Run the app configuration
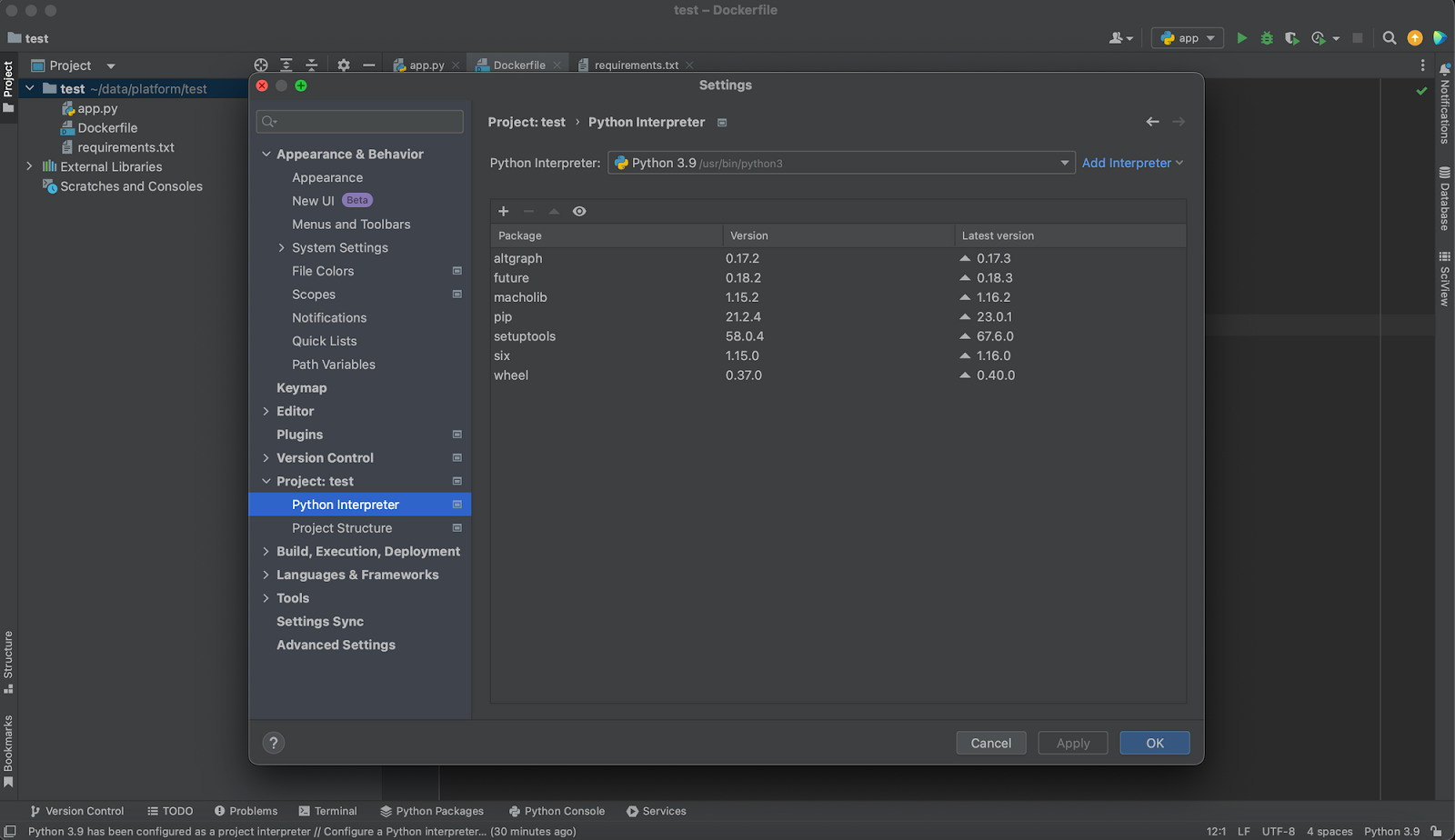 [x=1242, y=37]
